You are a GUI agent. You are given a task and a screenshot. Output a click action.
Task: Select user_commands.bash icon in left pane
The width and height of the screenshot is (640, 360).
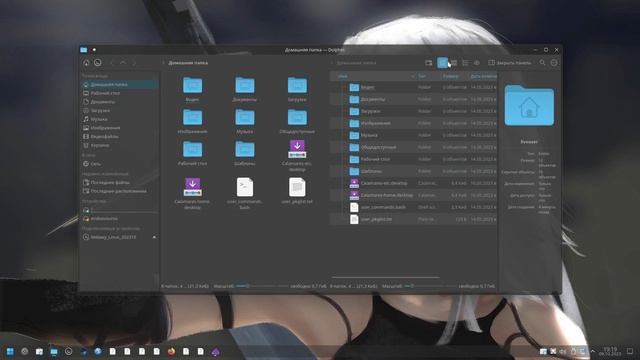click(244, 187)
